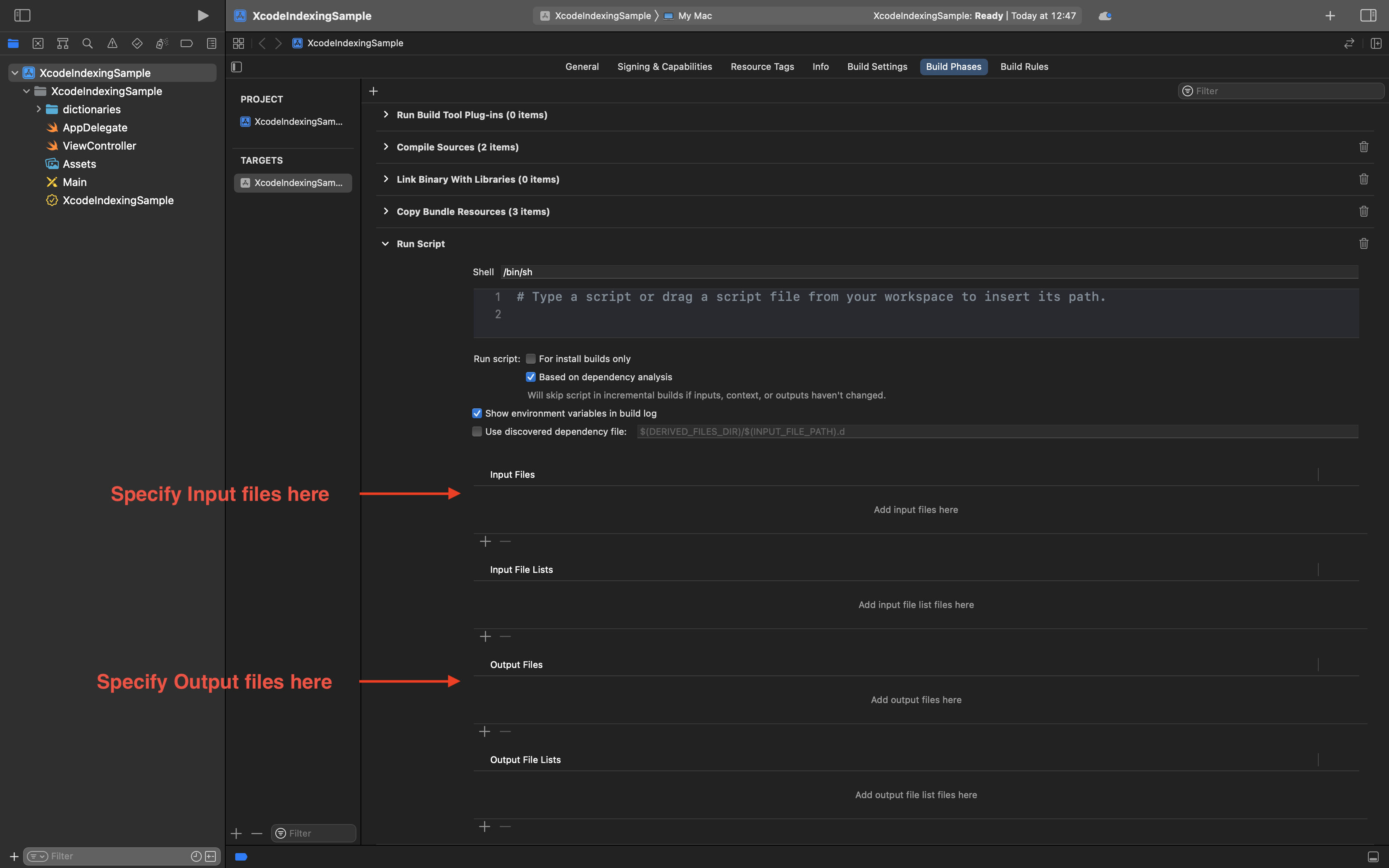Click remove Output Files minus icon
This screenshot has height=868, width=1389.
pyautogui.click(x=505, y=732)
